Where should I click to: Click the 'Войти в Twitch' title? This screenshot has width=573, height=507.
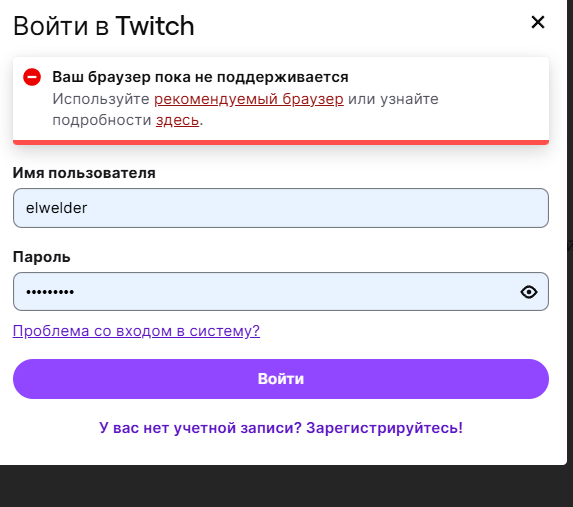point(104,26)
